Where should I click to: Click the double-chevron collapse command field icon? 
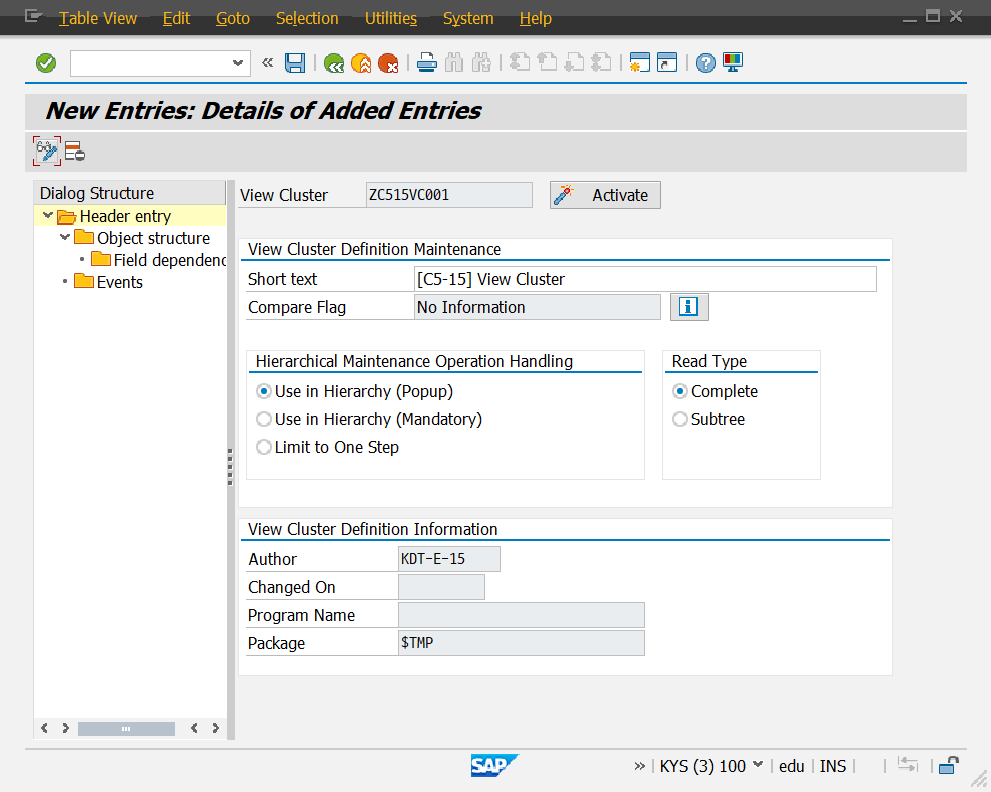tap(267, 63)
